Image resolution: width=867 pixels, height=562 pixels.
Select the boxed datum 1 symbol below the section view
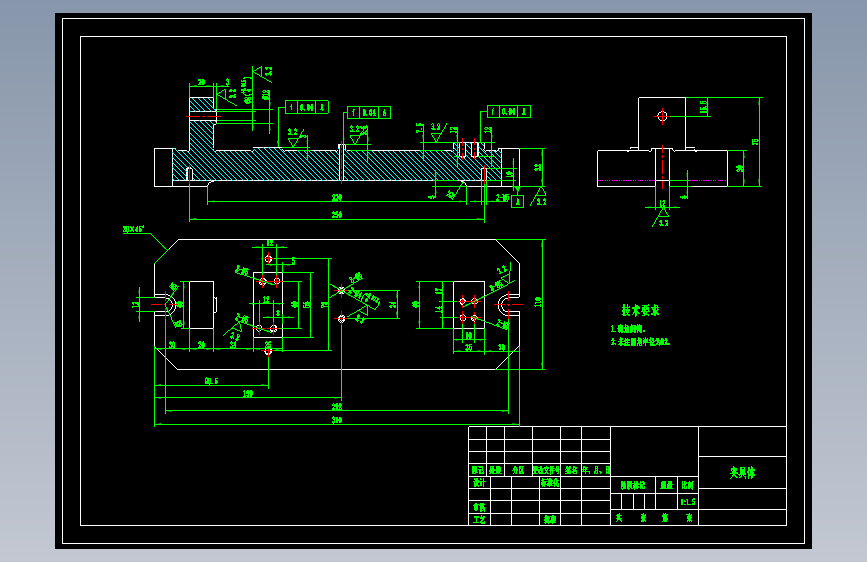pyautogui.click(x=518, y=201)
